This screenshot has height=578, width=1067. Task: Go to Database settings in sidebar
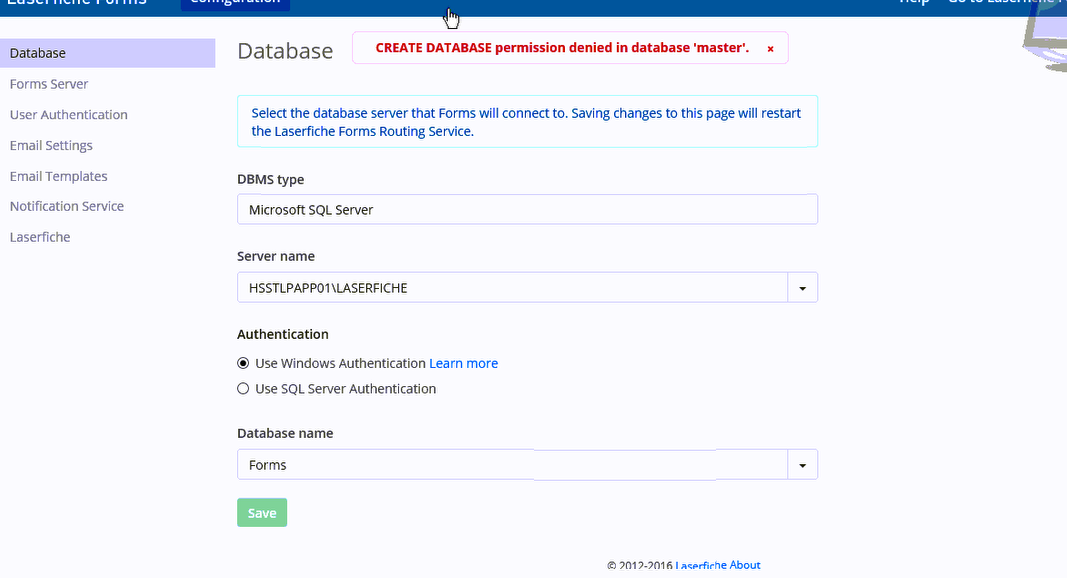(38, 53)
